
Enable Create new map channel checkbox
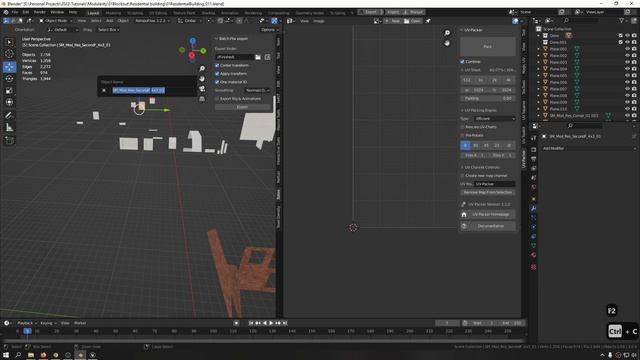click(x=462, y=176)
